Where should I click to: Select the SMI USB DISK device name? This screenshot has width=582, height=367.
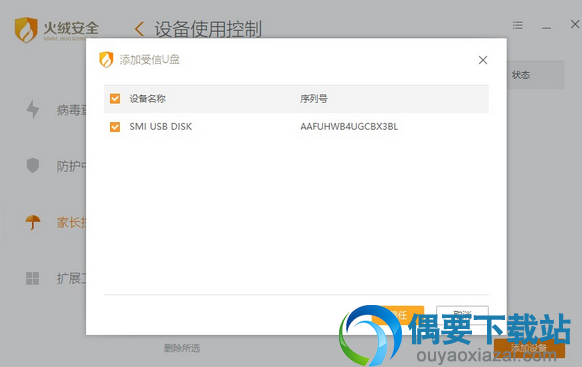coord(161,127)
